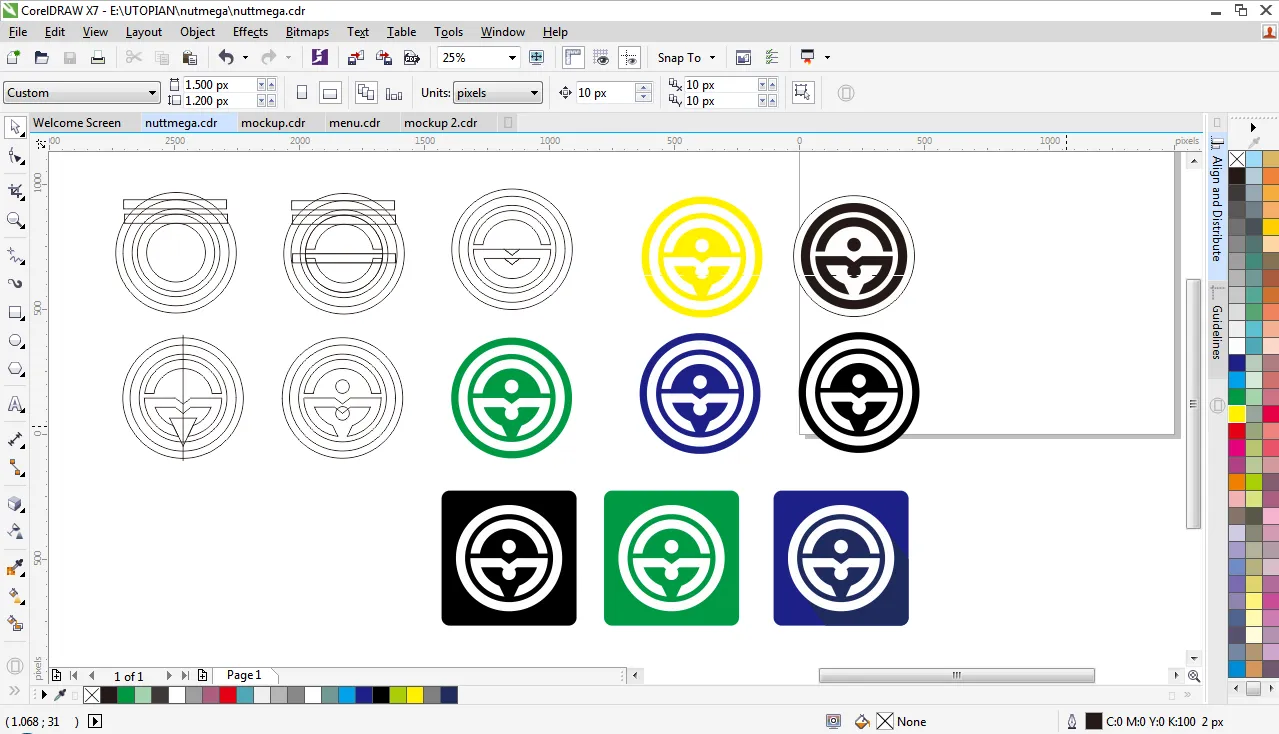Open the Align and Distribute docker
The image size is (1279, 734).
[1217, 208]
